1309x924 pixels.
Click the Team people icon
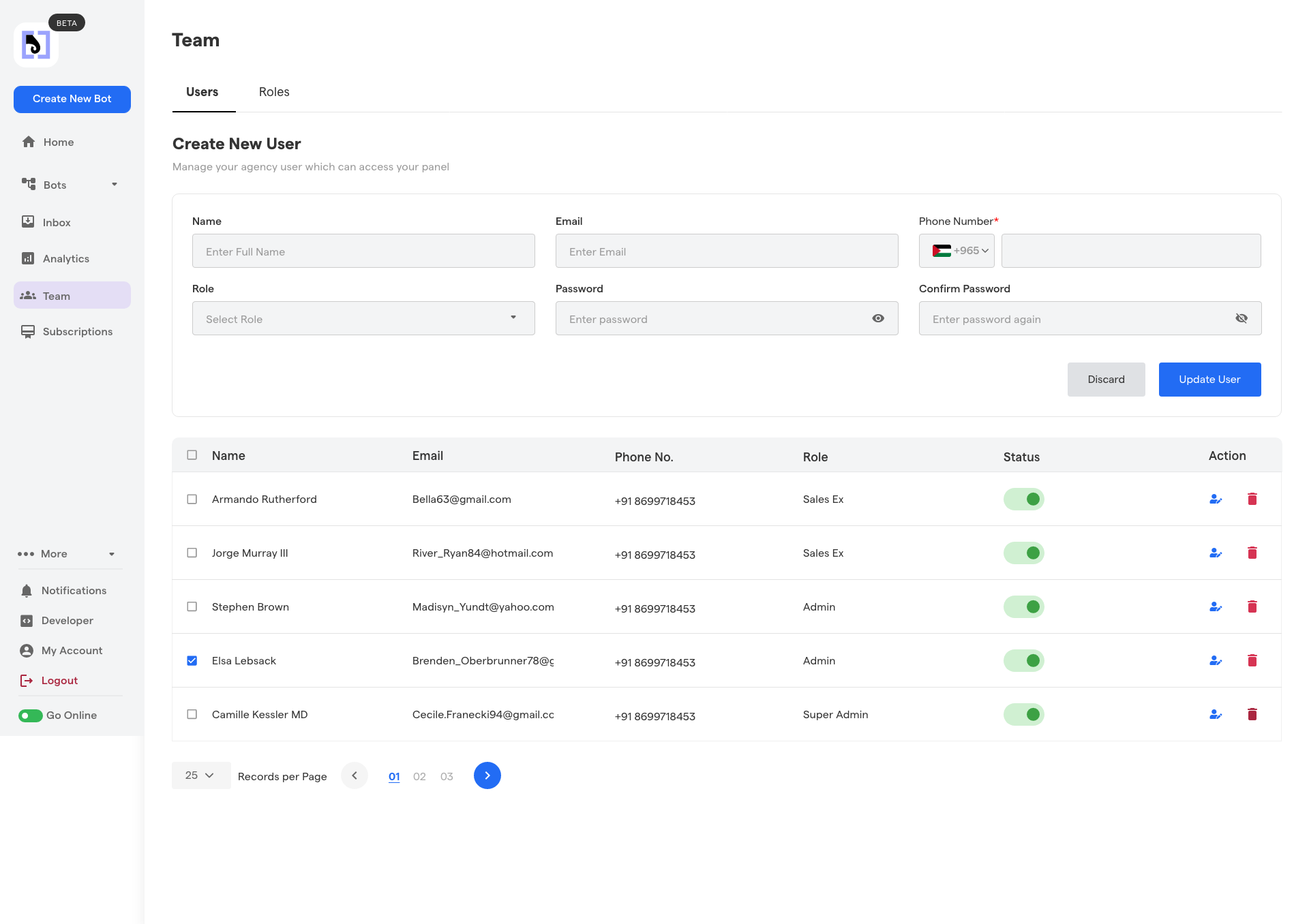click(28, 295)
